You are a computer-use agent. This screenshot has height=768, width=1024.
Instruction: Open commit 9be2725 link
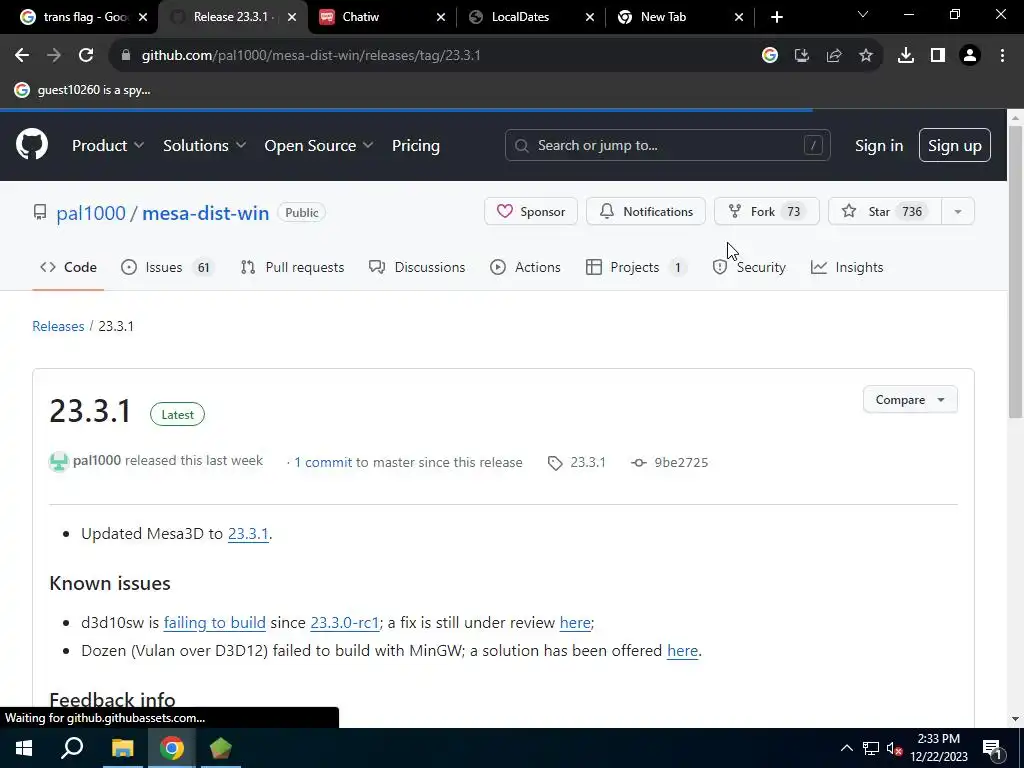tap(669, 462)
